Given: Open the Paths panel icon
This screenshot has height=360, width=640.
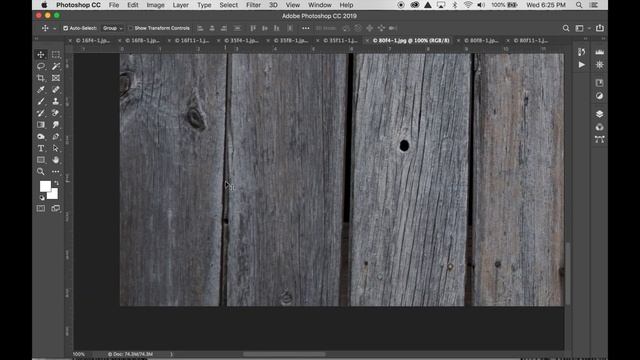Looking at the screenshot, I should click(x=600, y=140).
